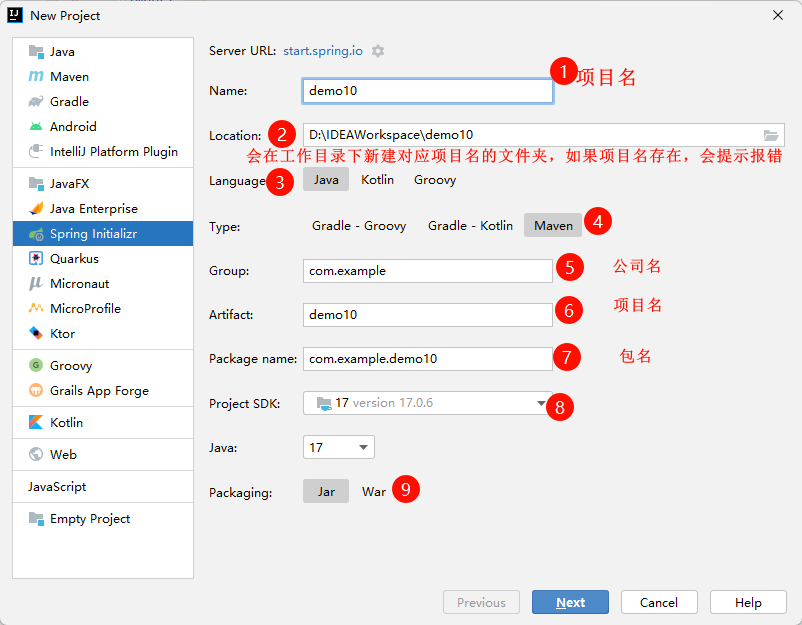Viewport: 802px width, 625px height.
Task: Click the Web globe icon
Action: tap(36, 454)
